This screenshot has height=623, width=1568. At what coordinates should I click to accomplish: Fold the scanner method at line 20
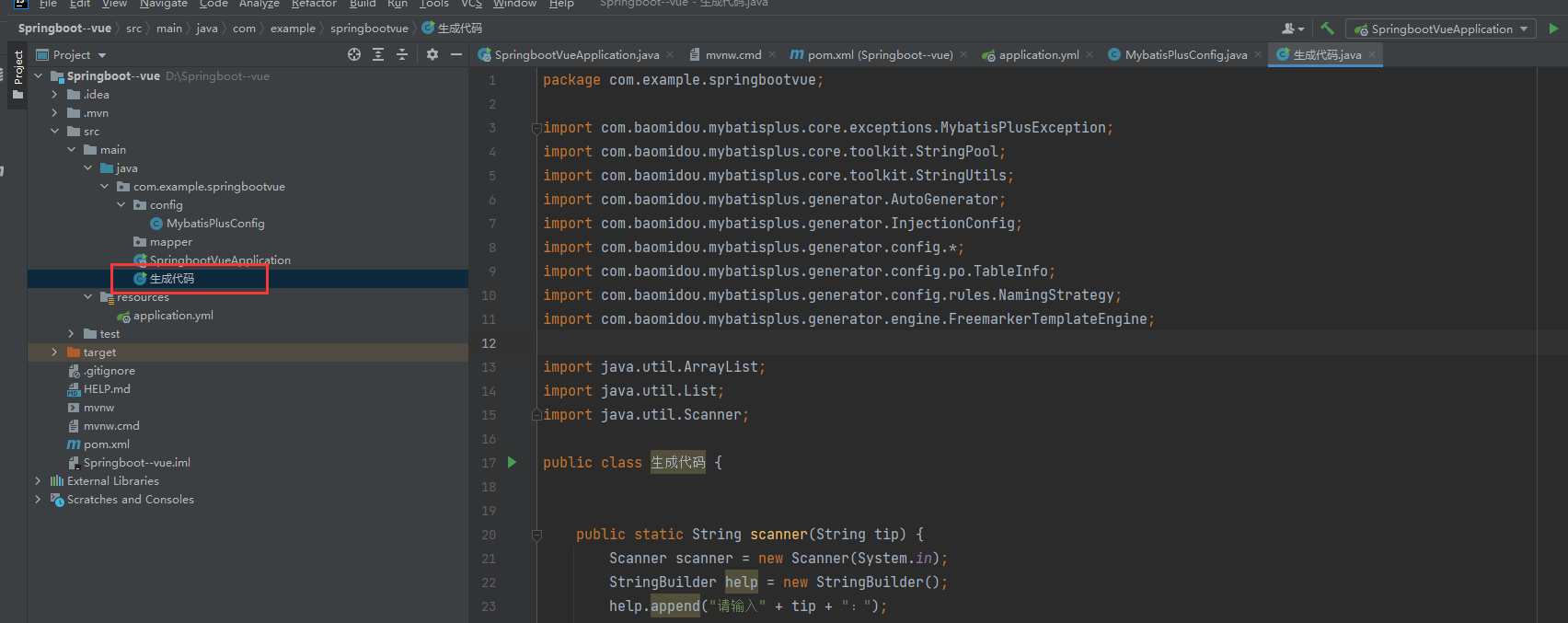point(536,535)
